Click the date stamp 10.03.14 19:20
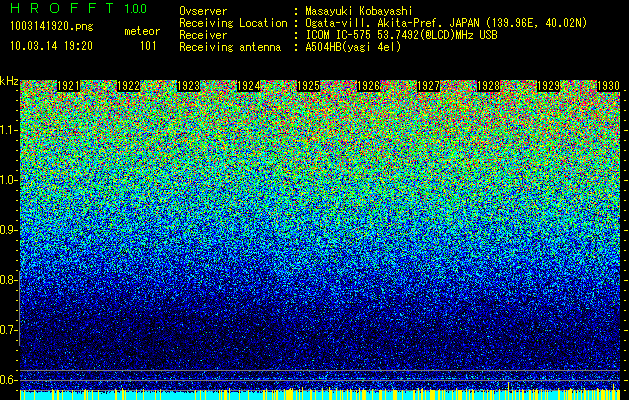The height and width of the screenshot is (400, 629). (51, 46)
